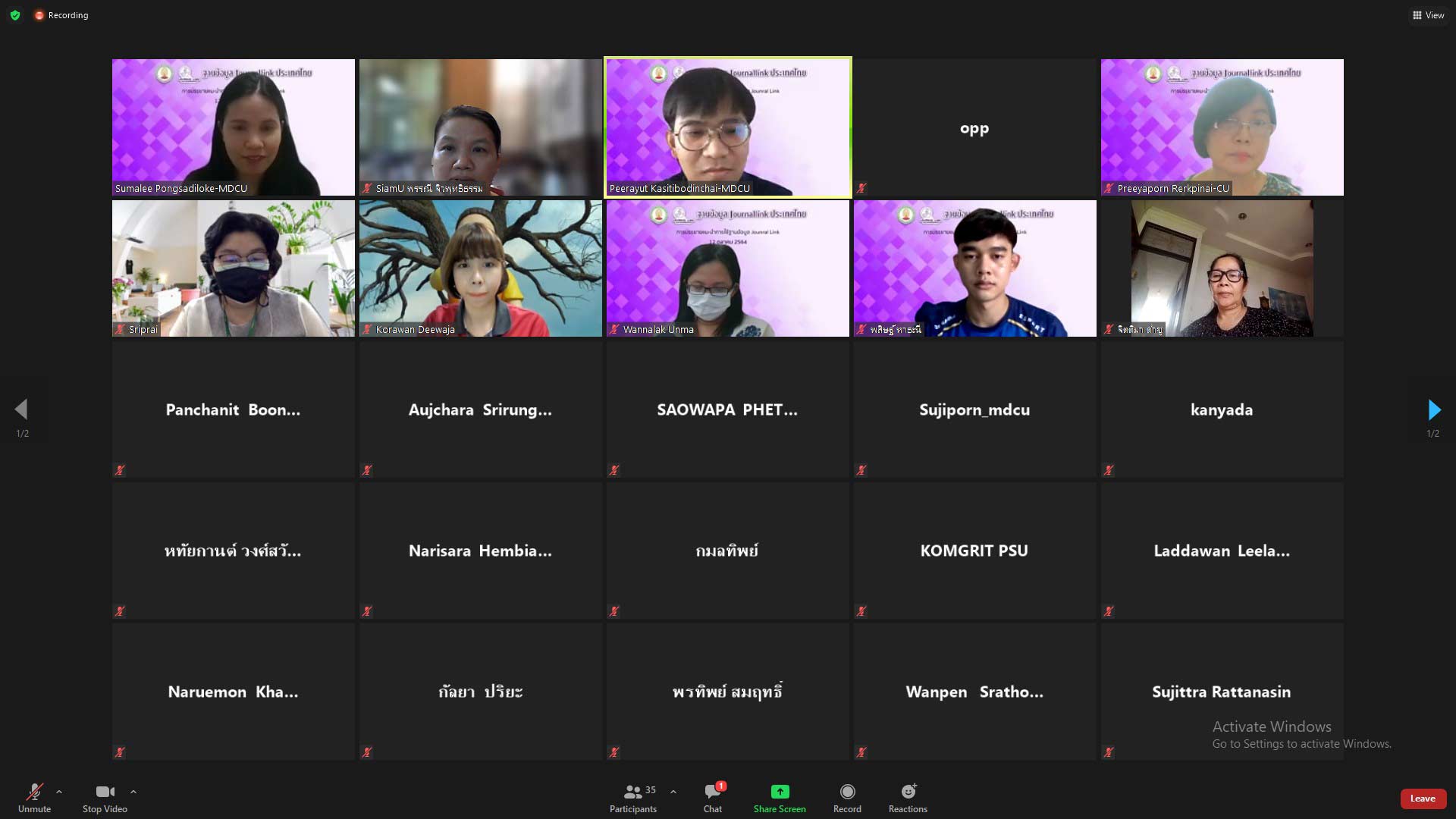Unmute the microphone
1456x819 pixels.
(x=34, y=792)
